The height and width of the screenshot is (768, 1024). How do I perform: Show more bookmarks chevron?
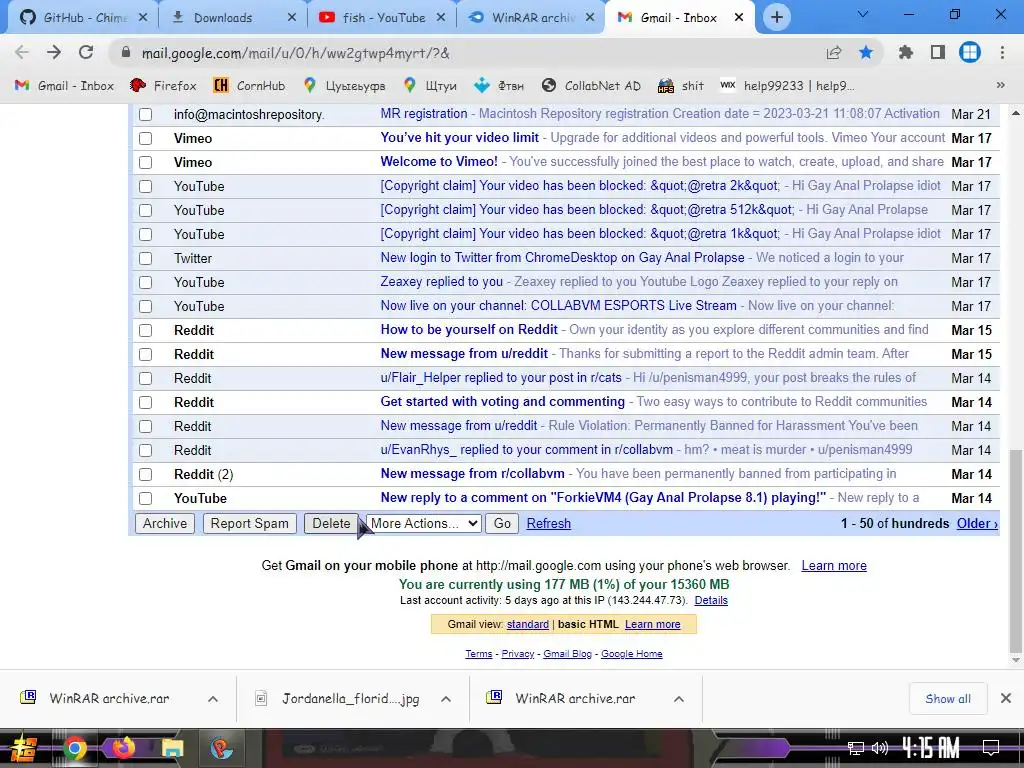click(1000, 86)
